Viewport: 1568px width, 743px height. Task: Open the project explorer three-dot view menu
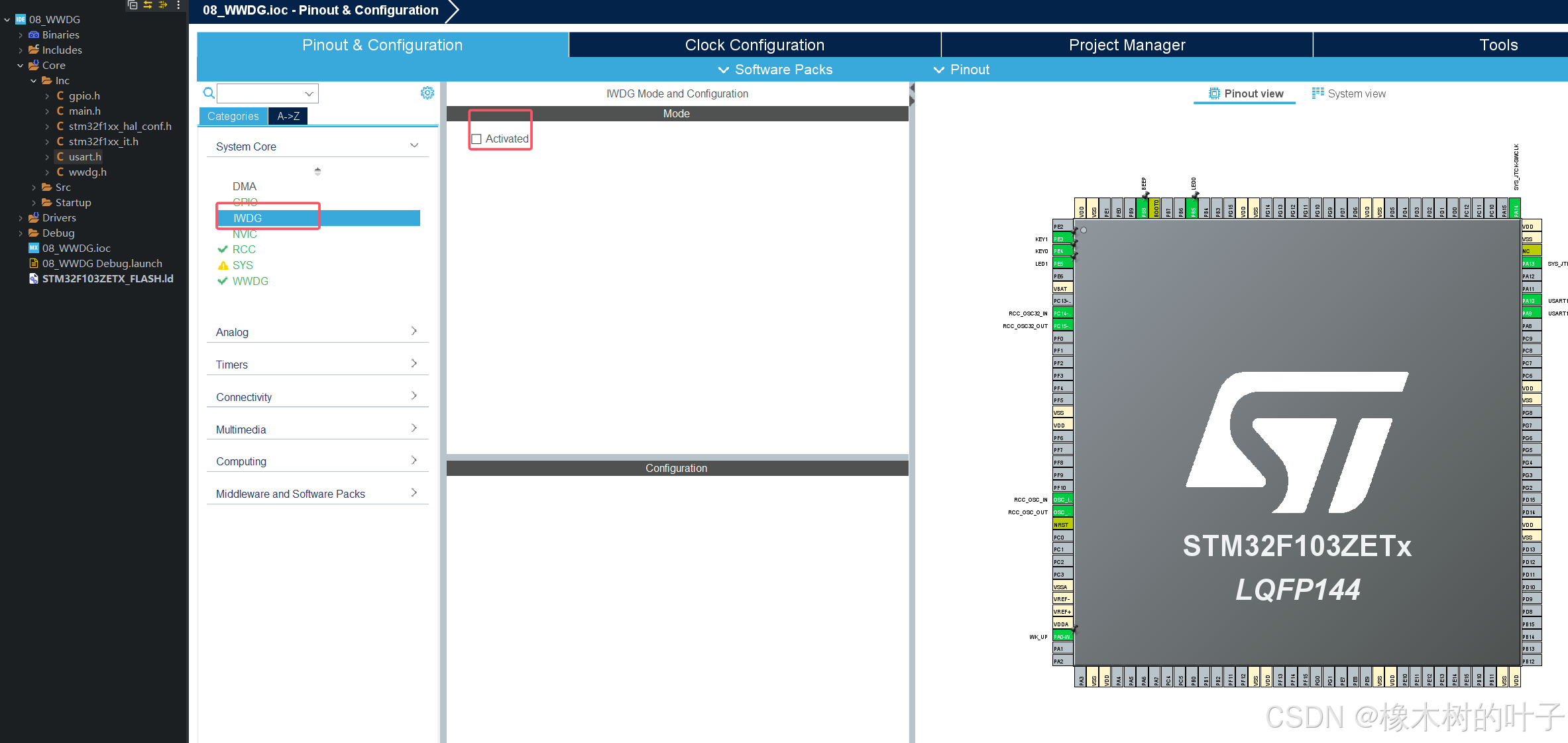pyautogui.click(x=178, y=5)
